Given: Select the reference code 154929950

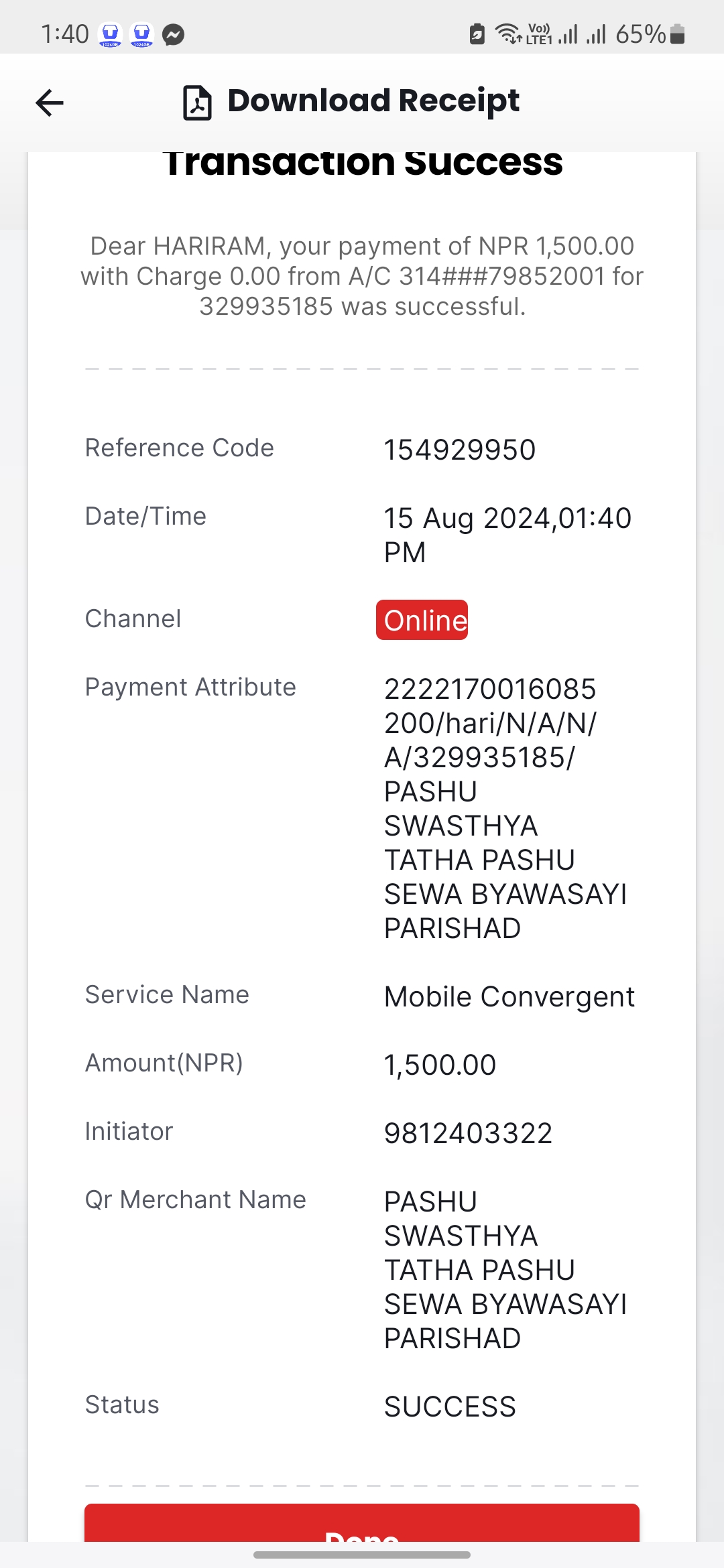Looking at the screenshot, I should (460, 450).
